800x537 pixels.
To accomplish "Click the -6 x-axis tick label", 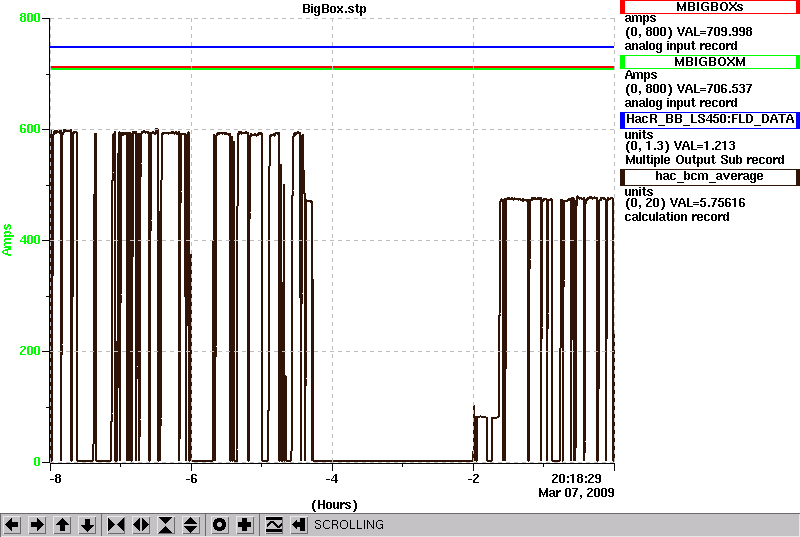I will [x=191, y=479].
